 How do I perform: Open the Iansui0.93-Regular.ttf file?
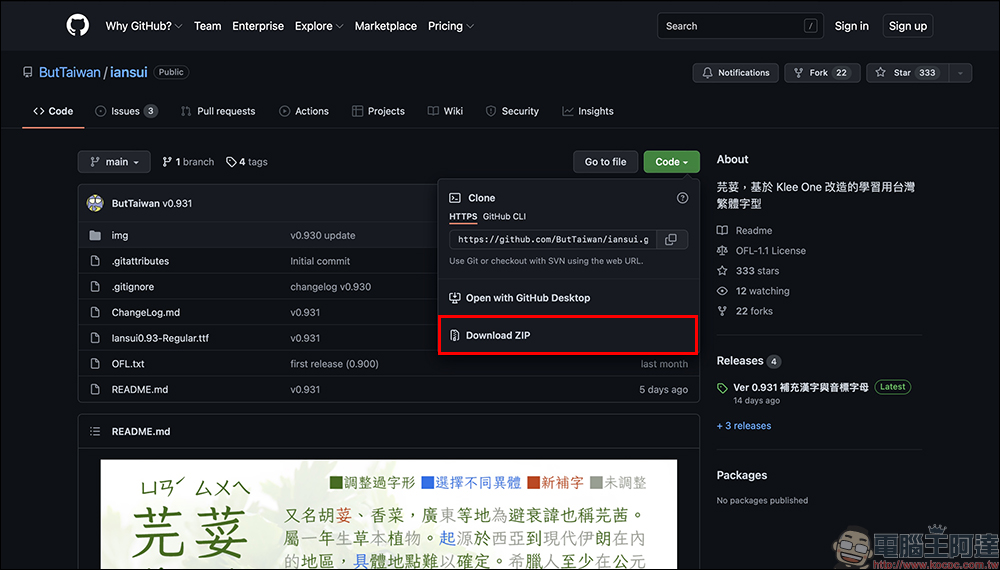(160, 338)
